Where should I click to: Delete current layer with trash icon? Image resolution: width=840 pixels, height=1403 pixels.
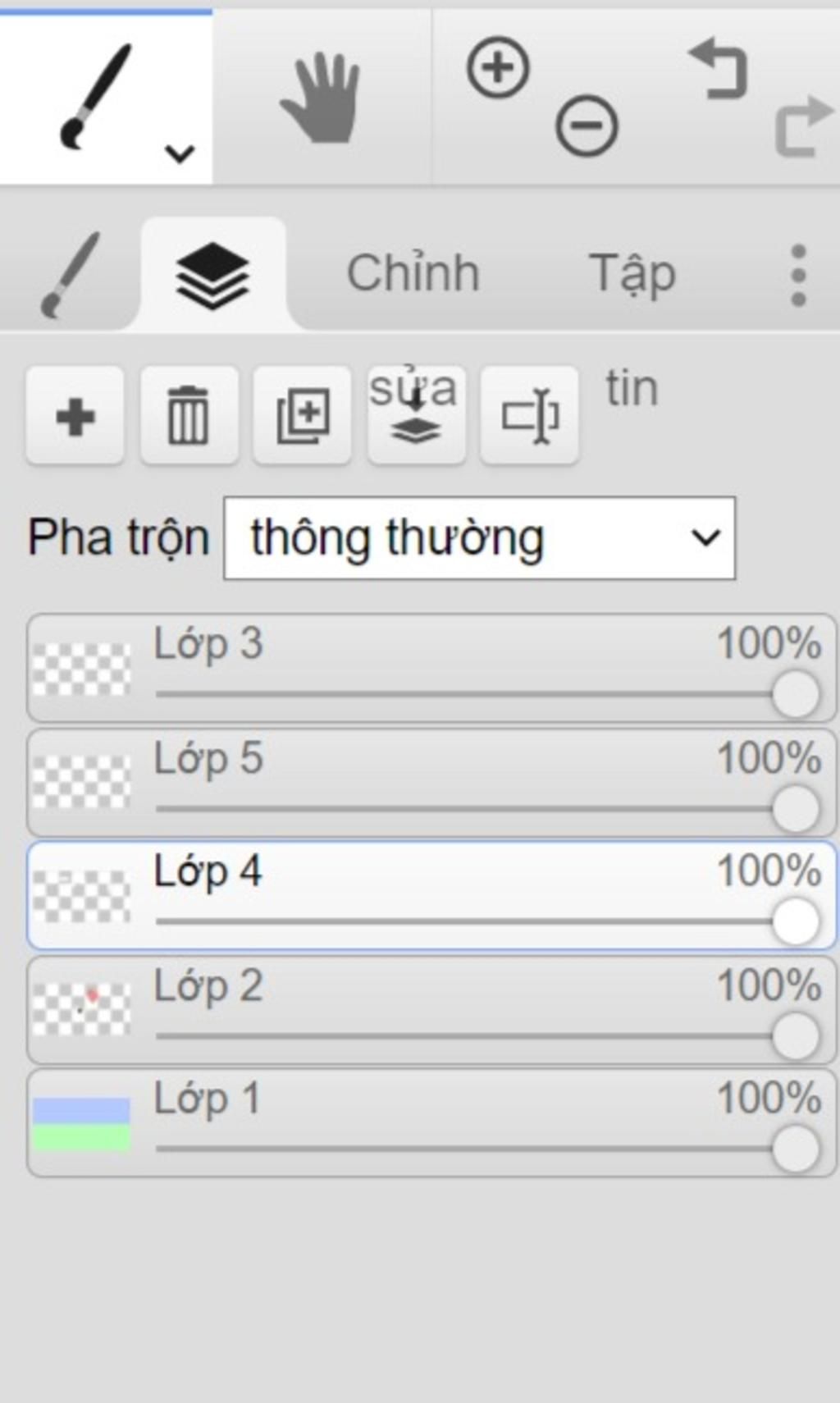[x=189, y=416]
